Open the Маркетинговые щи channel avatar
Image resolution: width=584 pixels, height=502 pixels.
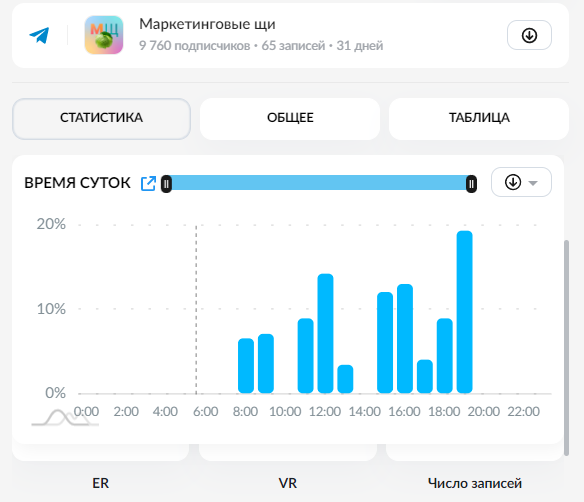[104, 35]
